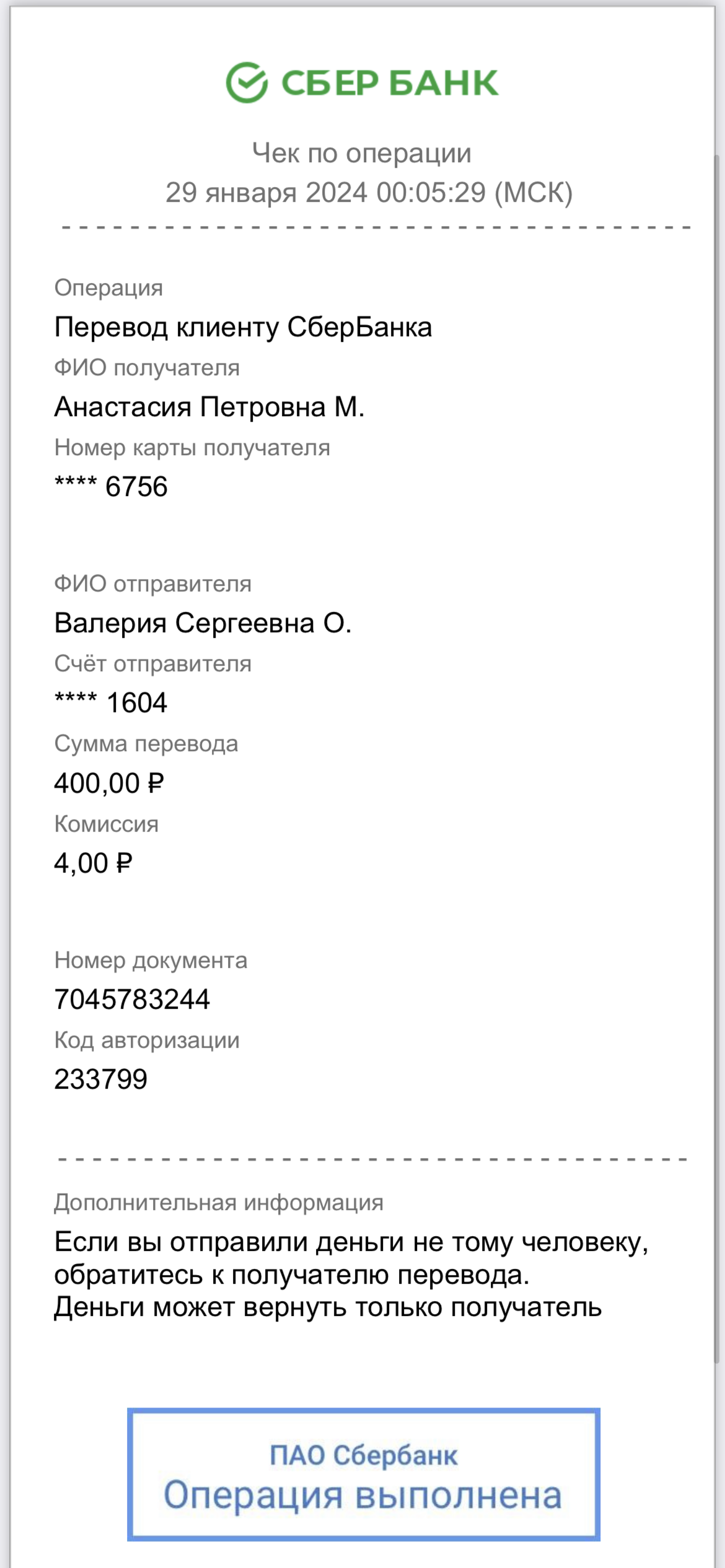Viewport: 725px width, 1568px height.
Task: Click the commission value 4,00 ₽
Action: point(94,863)
